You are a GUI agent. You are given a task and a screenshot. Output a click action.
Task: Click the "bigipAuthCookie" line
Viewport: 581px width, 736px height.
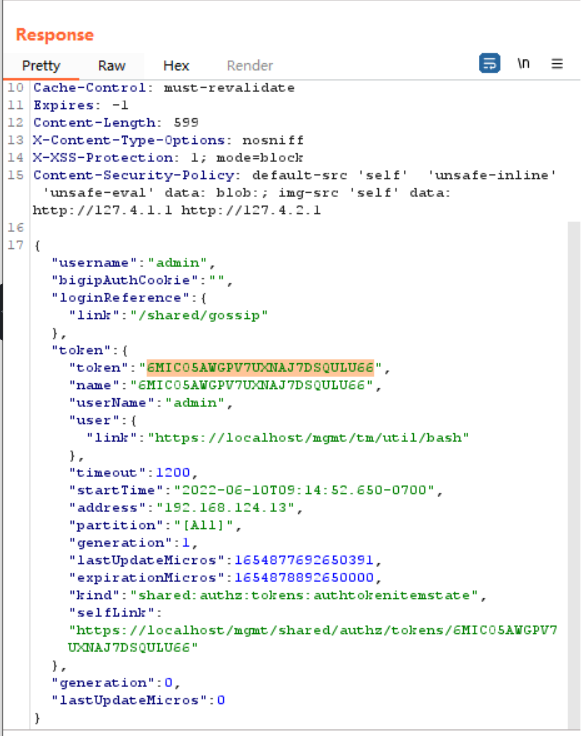pos(142,280)
